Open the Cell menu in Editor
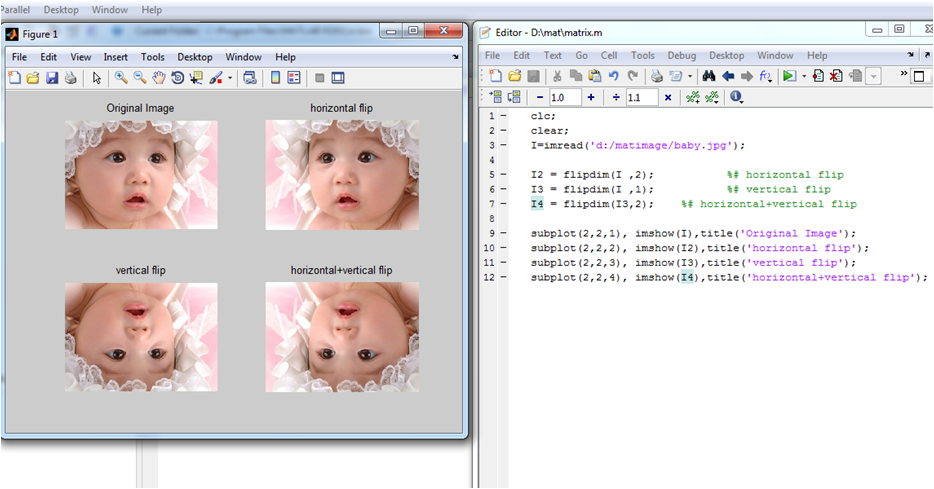The image size is (934, 489). [x=609, y=55]
